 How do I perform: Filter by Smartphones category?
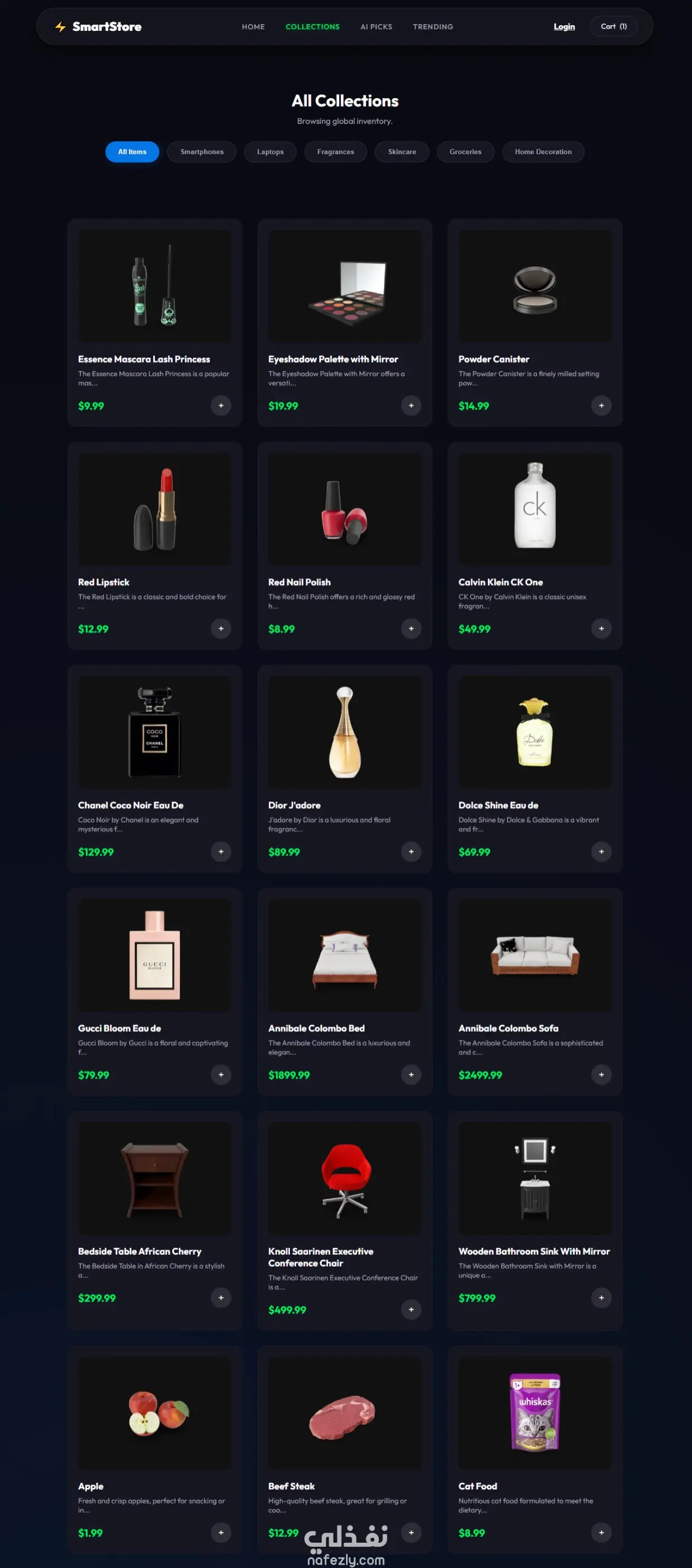pos(202,151)
